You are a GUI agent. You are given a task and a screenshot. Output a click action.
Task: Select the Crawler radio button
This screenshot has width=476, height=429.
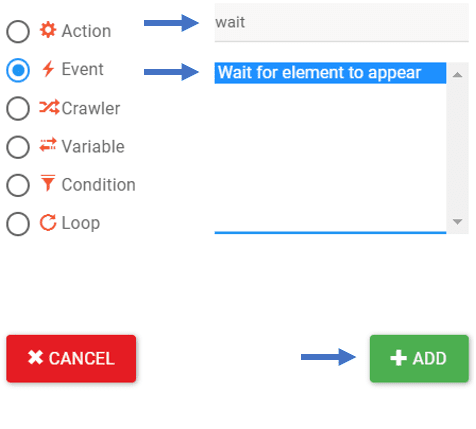click(x=18, y=108)
